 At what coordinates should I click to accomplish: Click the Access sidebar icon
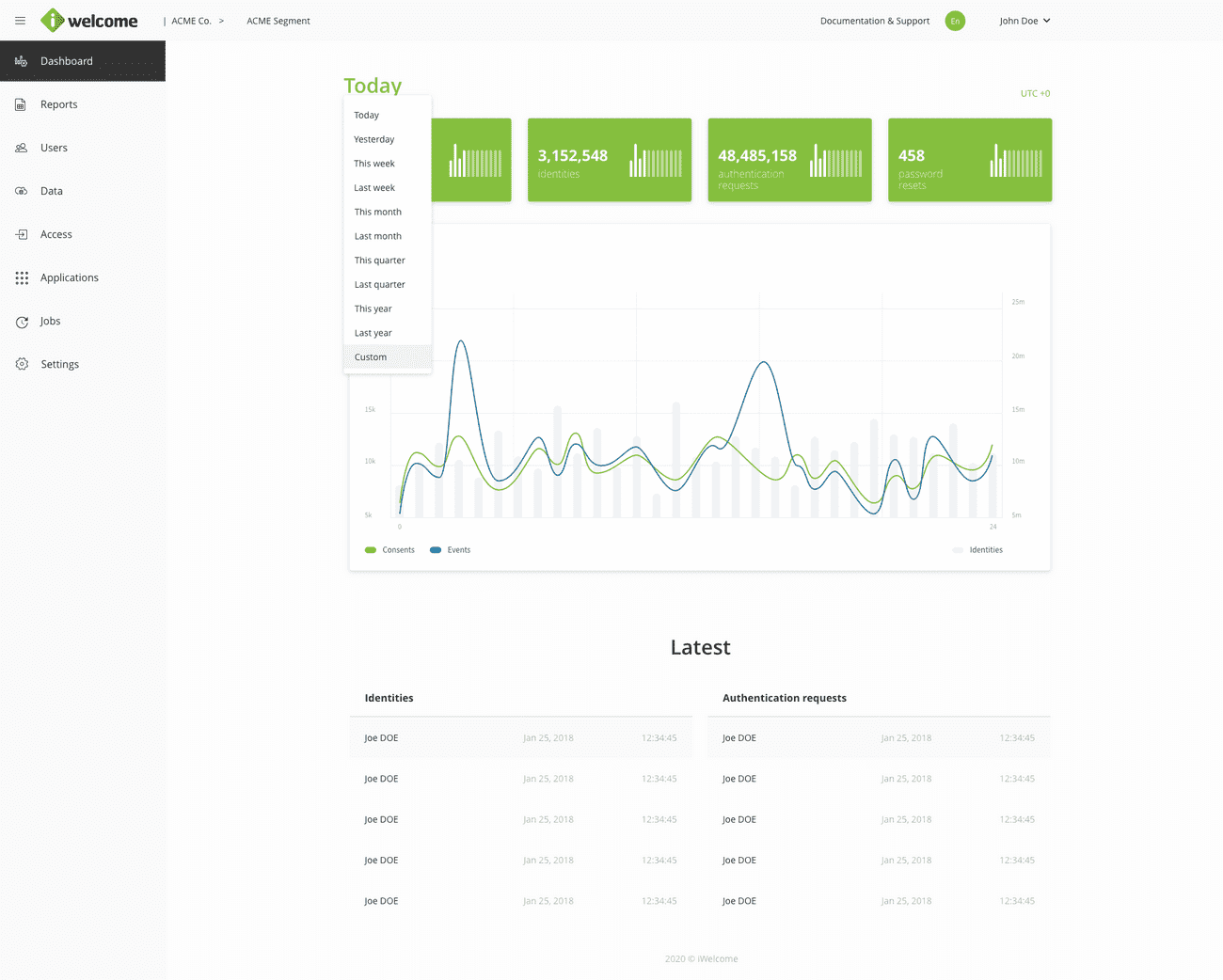click(x=21, y=234)
